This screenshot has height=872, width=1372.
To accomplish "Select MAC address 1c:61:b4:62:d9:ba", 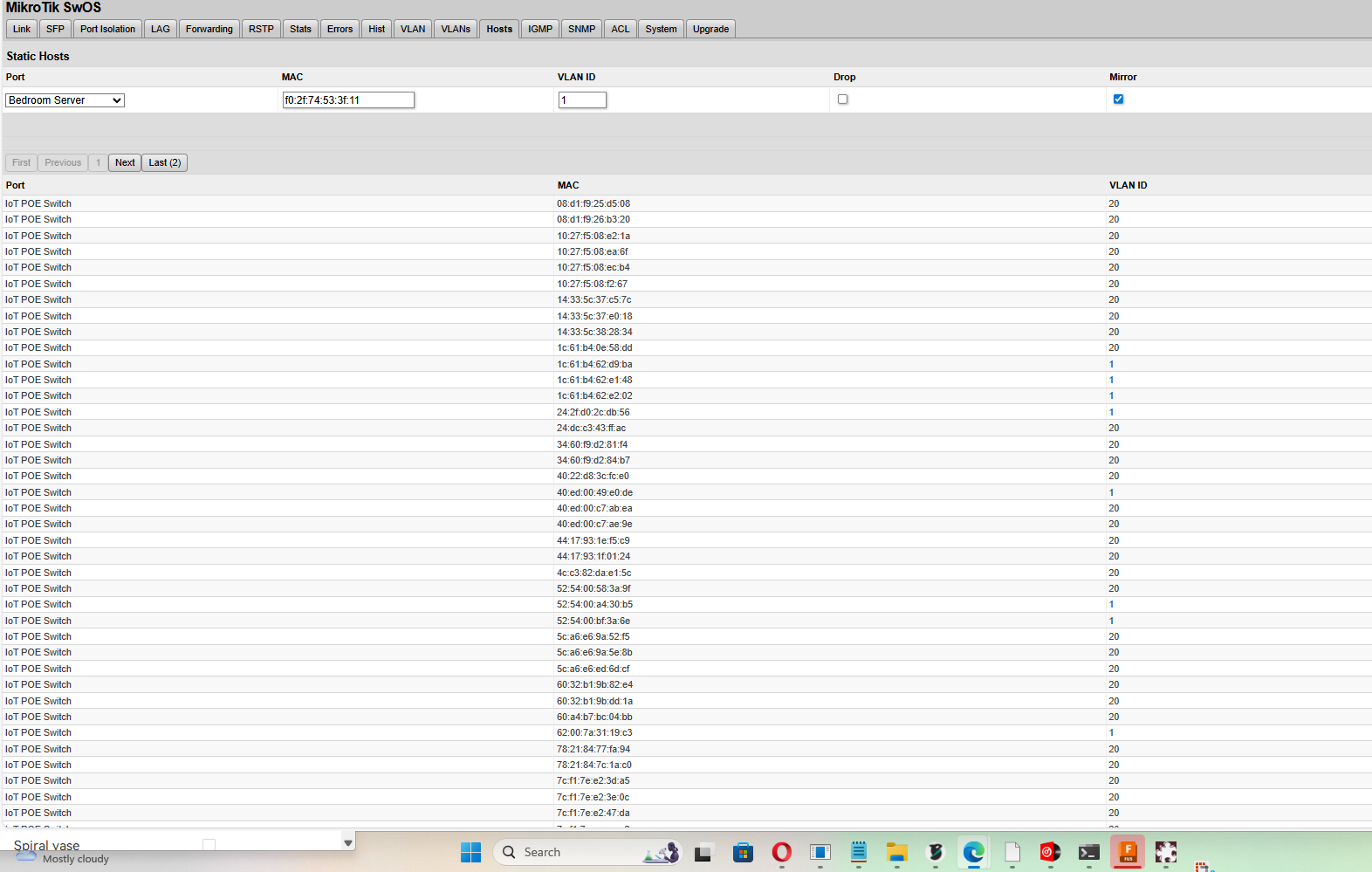I will (594, 364).
